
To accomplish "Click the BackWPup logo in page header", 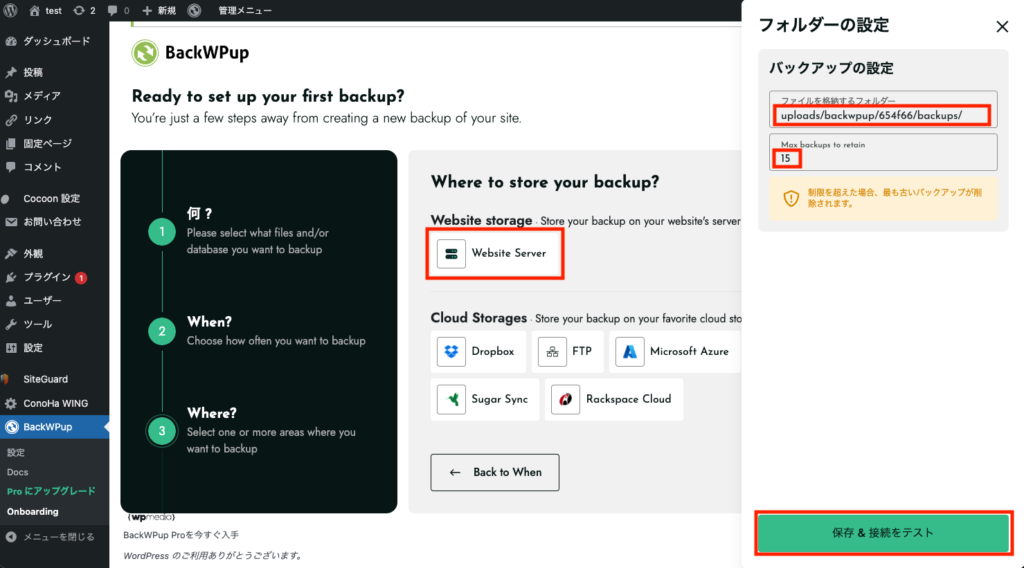I will point(191,53).
